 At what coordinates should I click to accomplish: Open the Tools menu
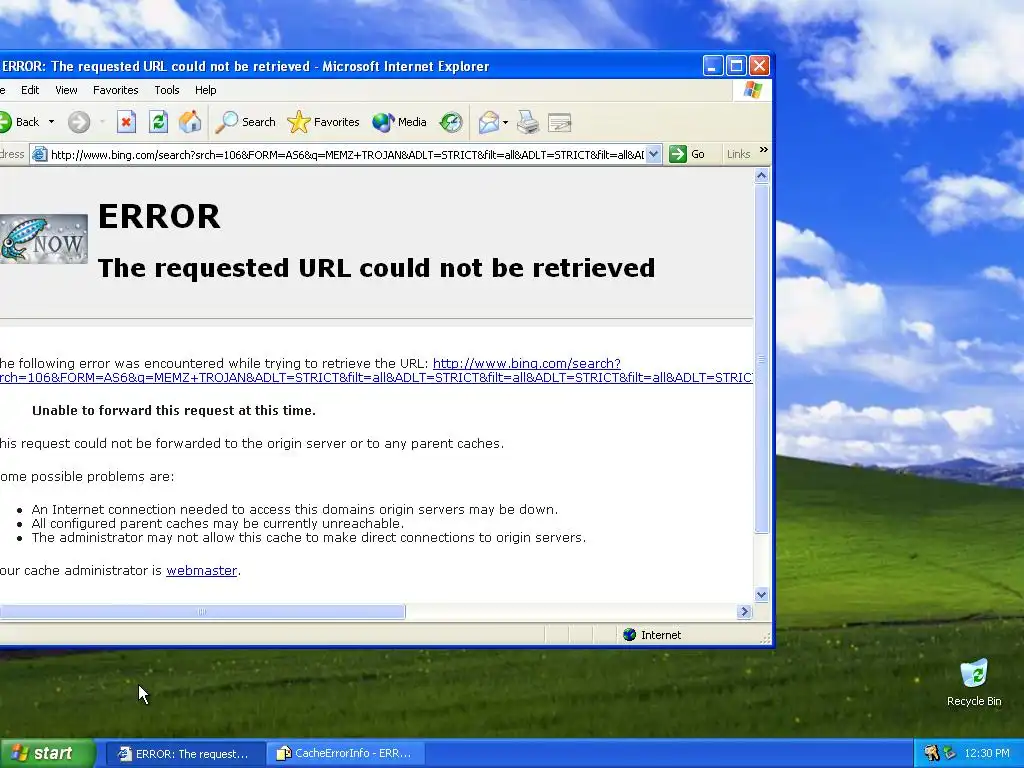(x=167, y=90)
